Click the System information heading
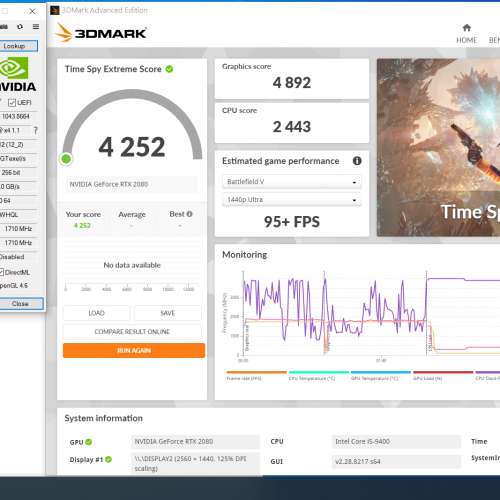This screenshot has width=500, height=500. click(104, 418)
